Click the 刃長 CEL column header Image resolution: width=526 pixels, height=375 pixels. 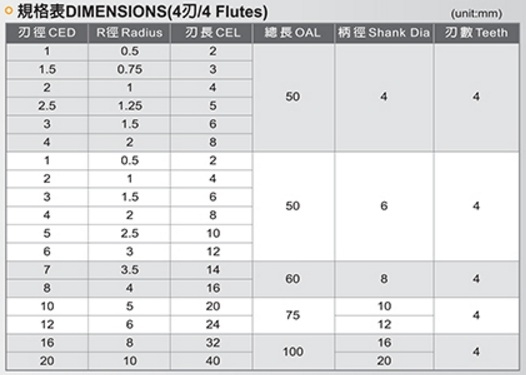212,33
